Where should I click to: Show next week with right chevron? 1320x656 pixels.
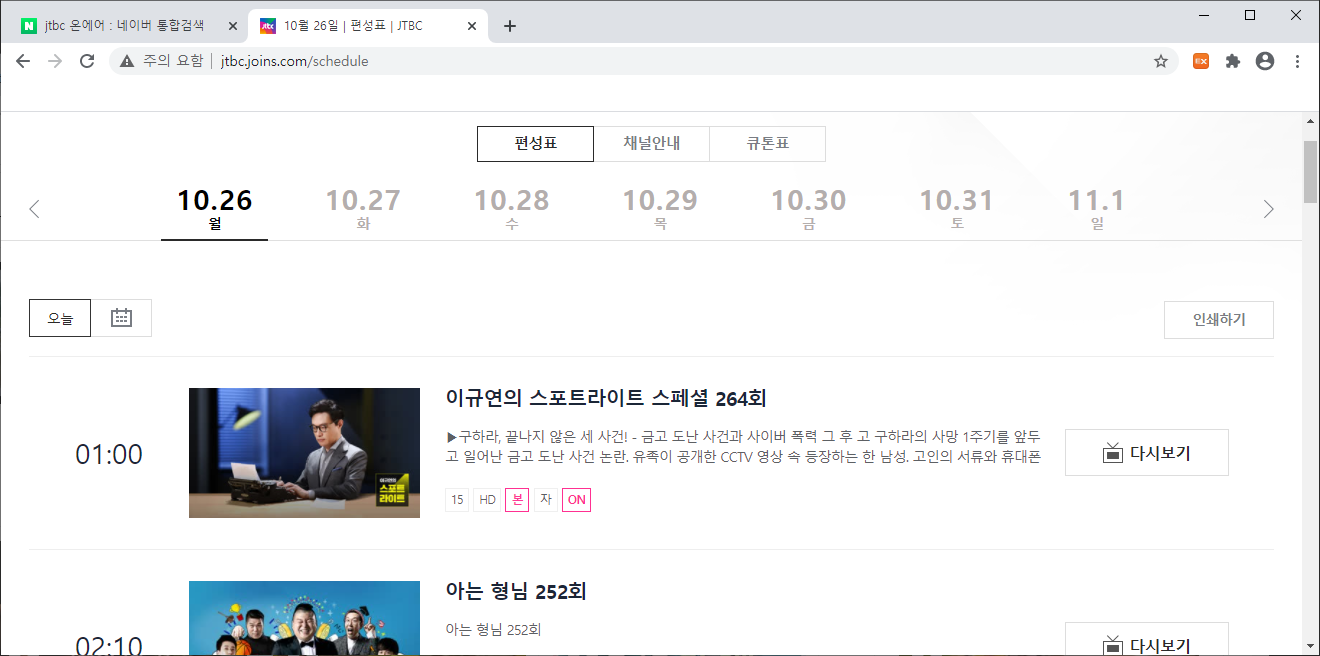1269,209
